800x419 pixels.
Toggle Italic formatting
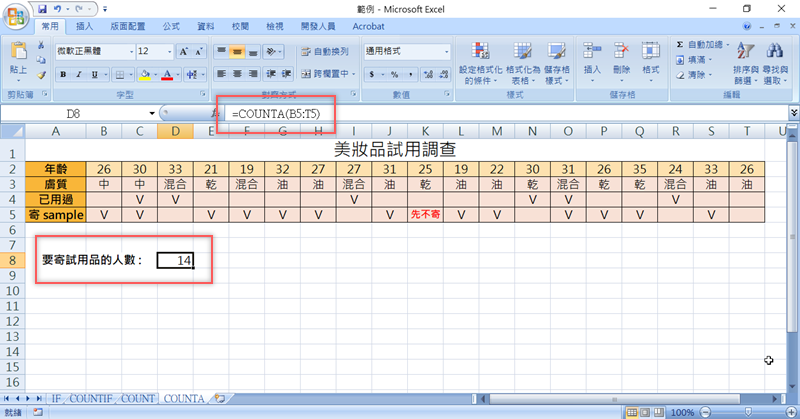(79, 75)
